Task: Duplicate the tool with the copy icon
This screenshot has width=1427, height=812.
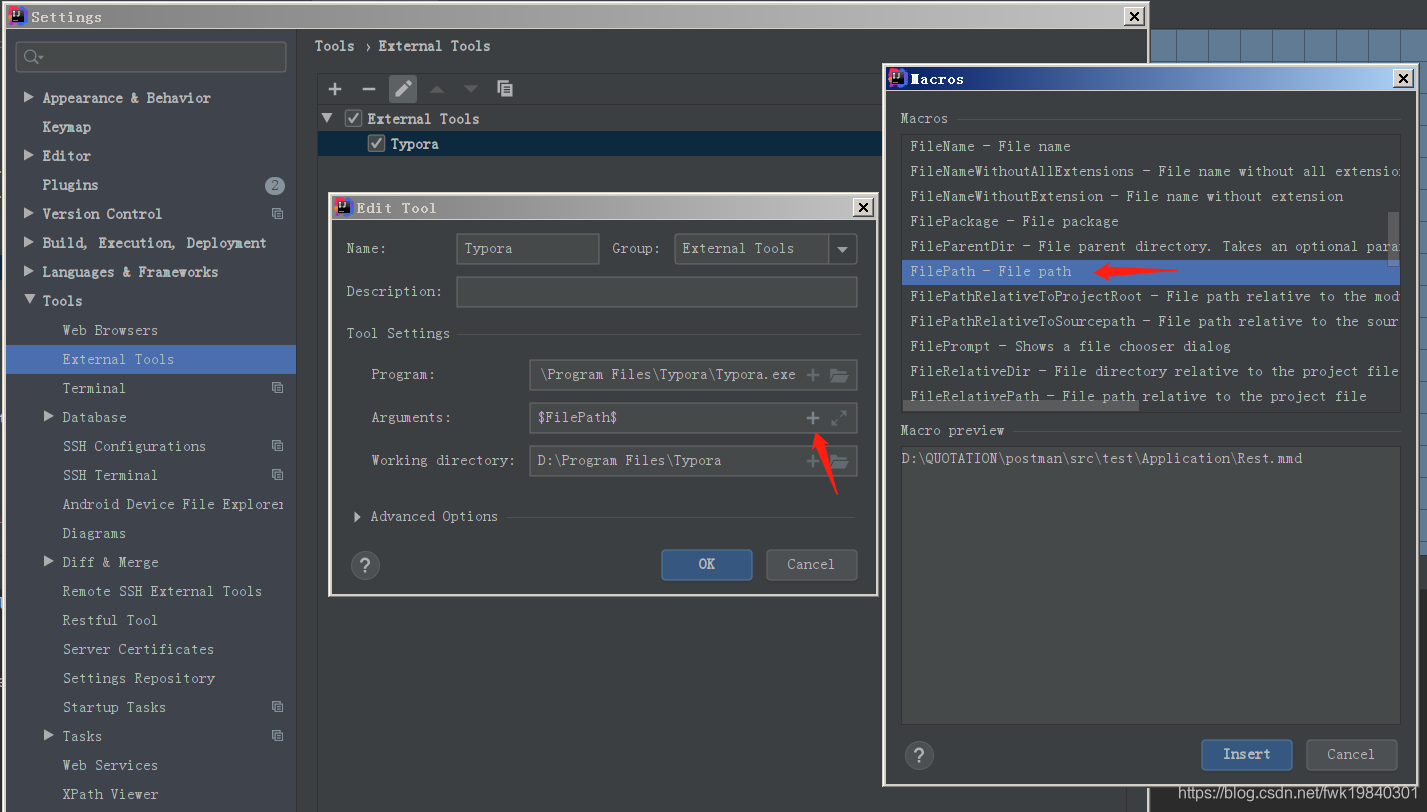Action: click(x=505, y=89)
